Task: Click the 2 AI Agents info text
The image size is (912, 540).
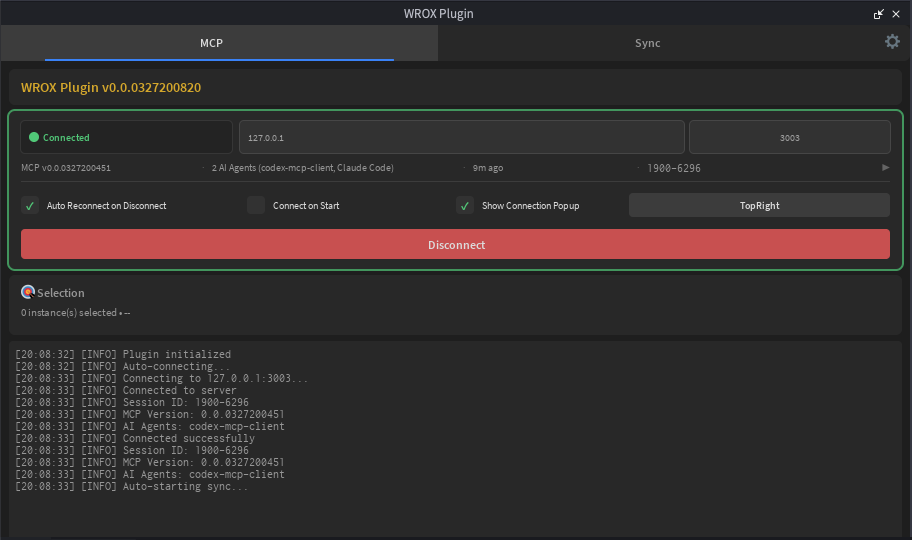Action: (302, 168)
